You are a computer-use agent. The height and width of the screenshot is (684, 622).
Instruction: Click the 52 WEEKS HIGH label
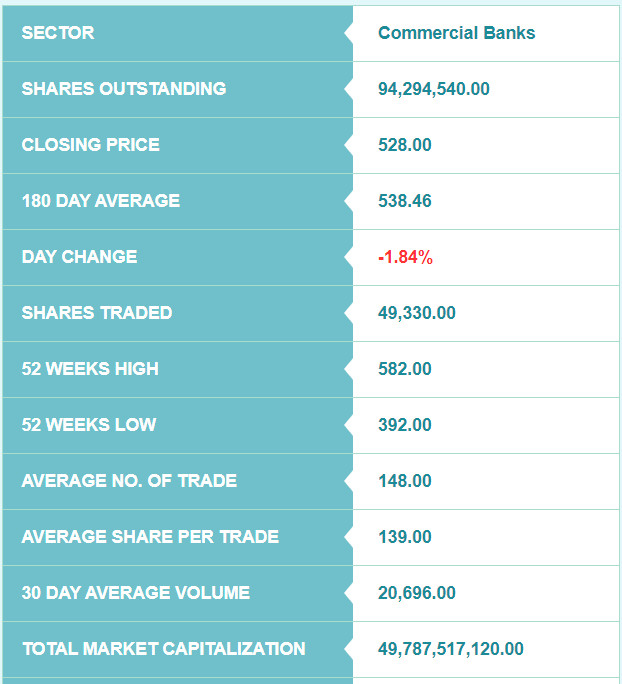[x=90, y=369]
